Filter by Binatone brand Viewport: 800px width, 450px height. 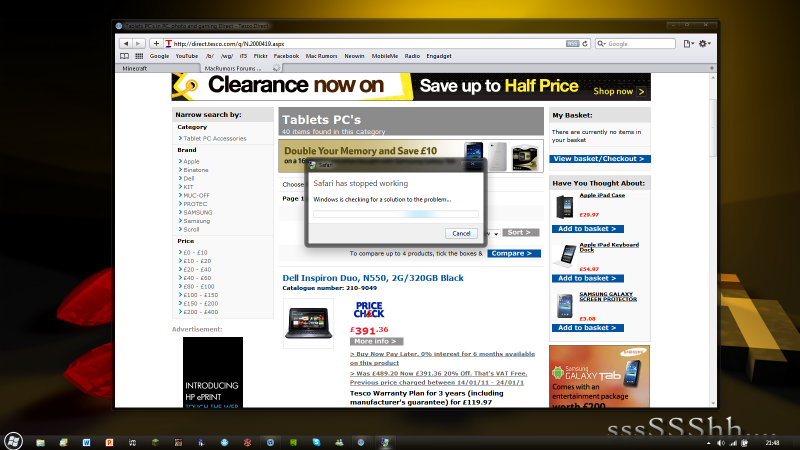pyautogui.click(x=196, y=170)
